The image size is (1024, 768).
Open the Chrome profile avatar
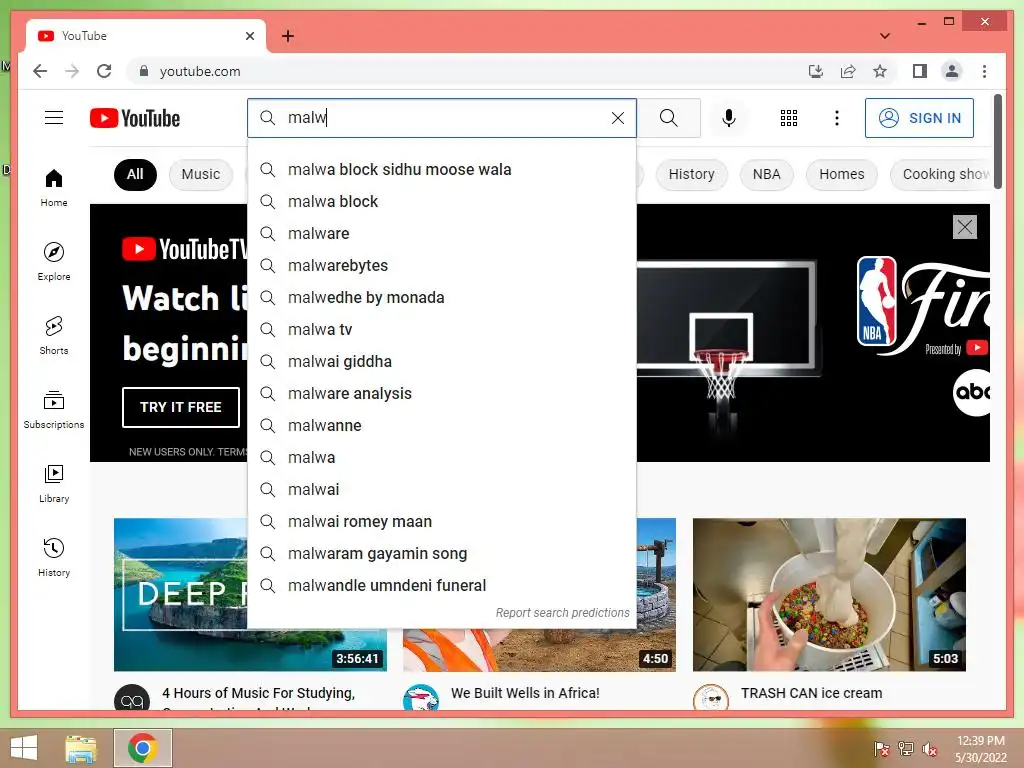point(952,71)
